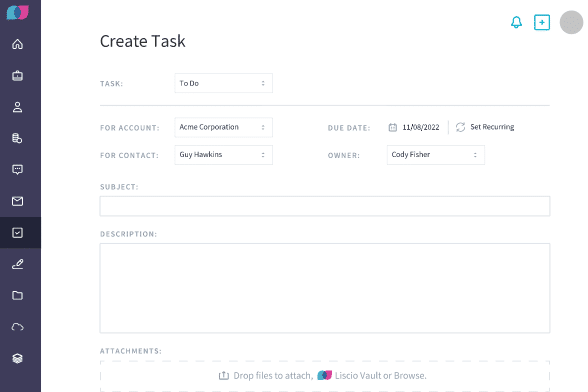Open the chat messages icon in sidebar
The width and height of the screenshot is (588, 392).
pyautogui.click(x=17, y=170)
